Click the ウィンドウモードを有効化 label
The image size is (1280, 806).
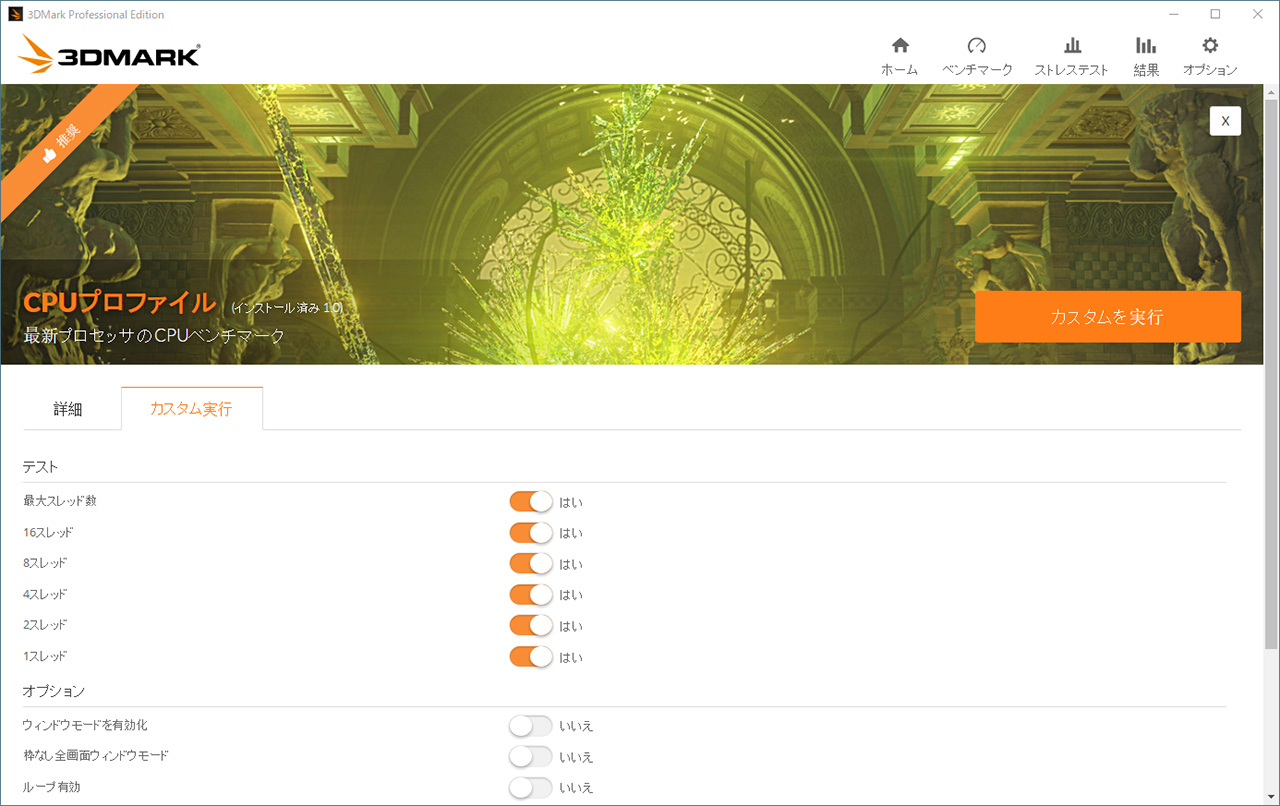[x=85, y=725]
